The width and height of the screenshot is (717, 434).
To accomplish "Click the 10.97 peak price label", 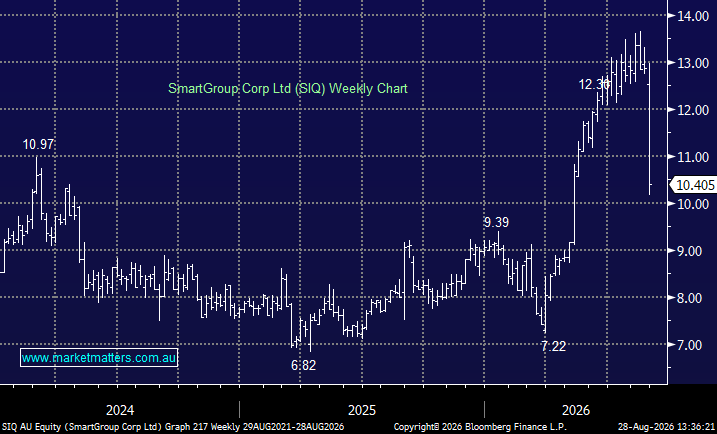I will [x=38, y=145].
